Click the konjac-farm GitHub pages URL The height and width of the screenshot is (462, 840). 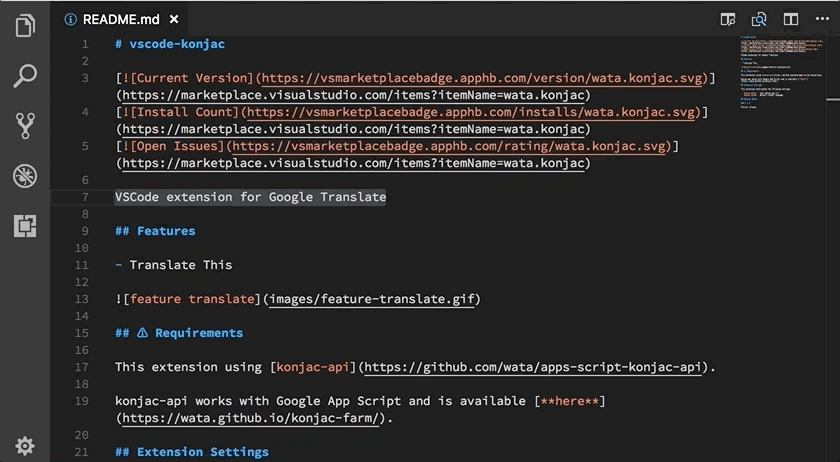(251, 418)
